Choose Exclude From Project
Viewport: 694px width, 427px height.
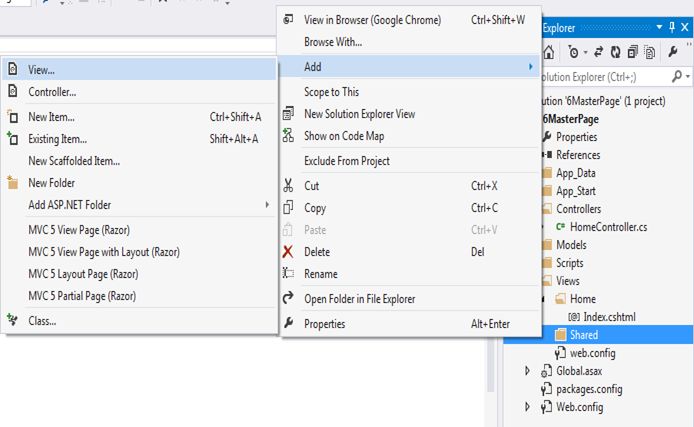coord(410,161)
